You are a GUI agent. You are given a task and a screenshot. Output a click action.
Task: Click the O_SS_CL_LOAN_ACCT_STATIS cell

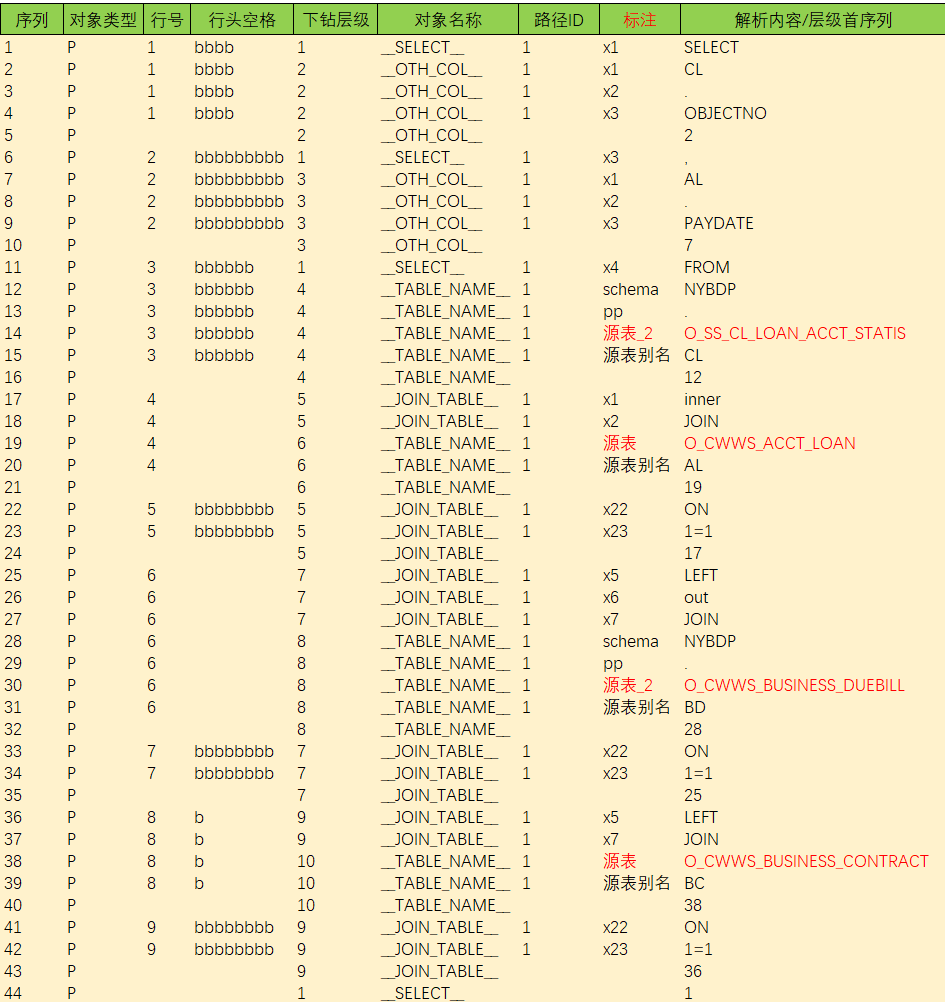coord(795,333)
